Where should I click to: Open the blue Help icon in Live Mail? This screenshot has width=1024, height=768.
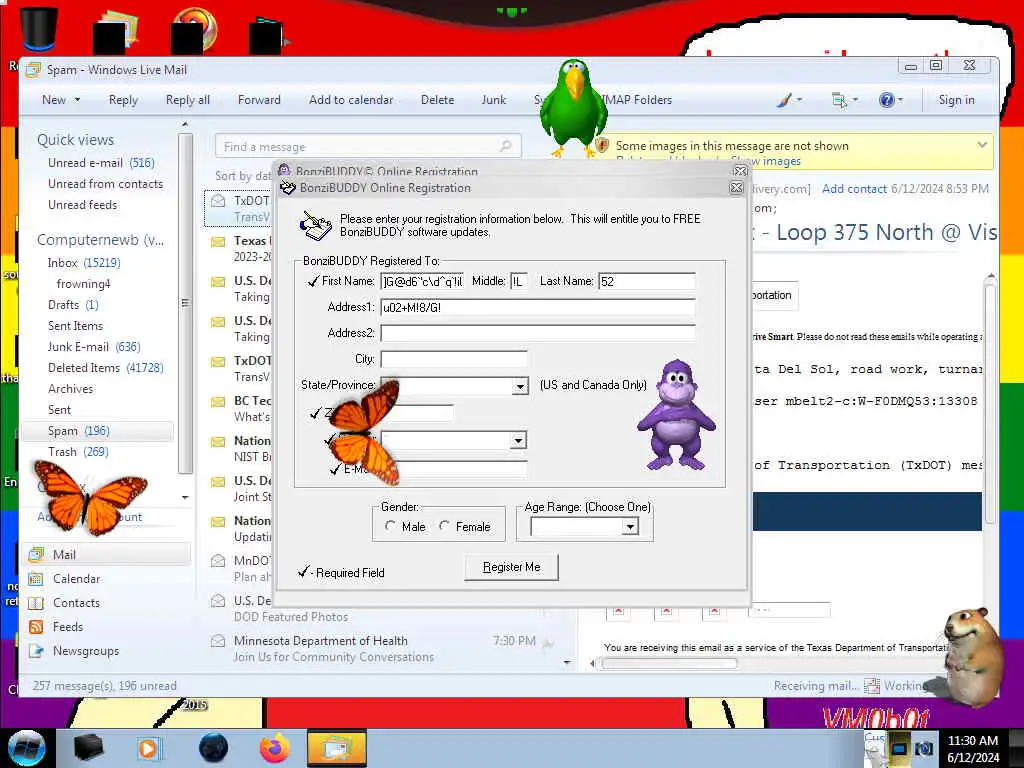point(886,100)
